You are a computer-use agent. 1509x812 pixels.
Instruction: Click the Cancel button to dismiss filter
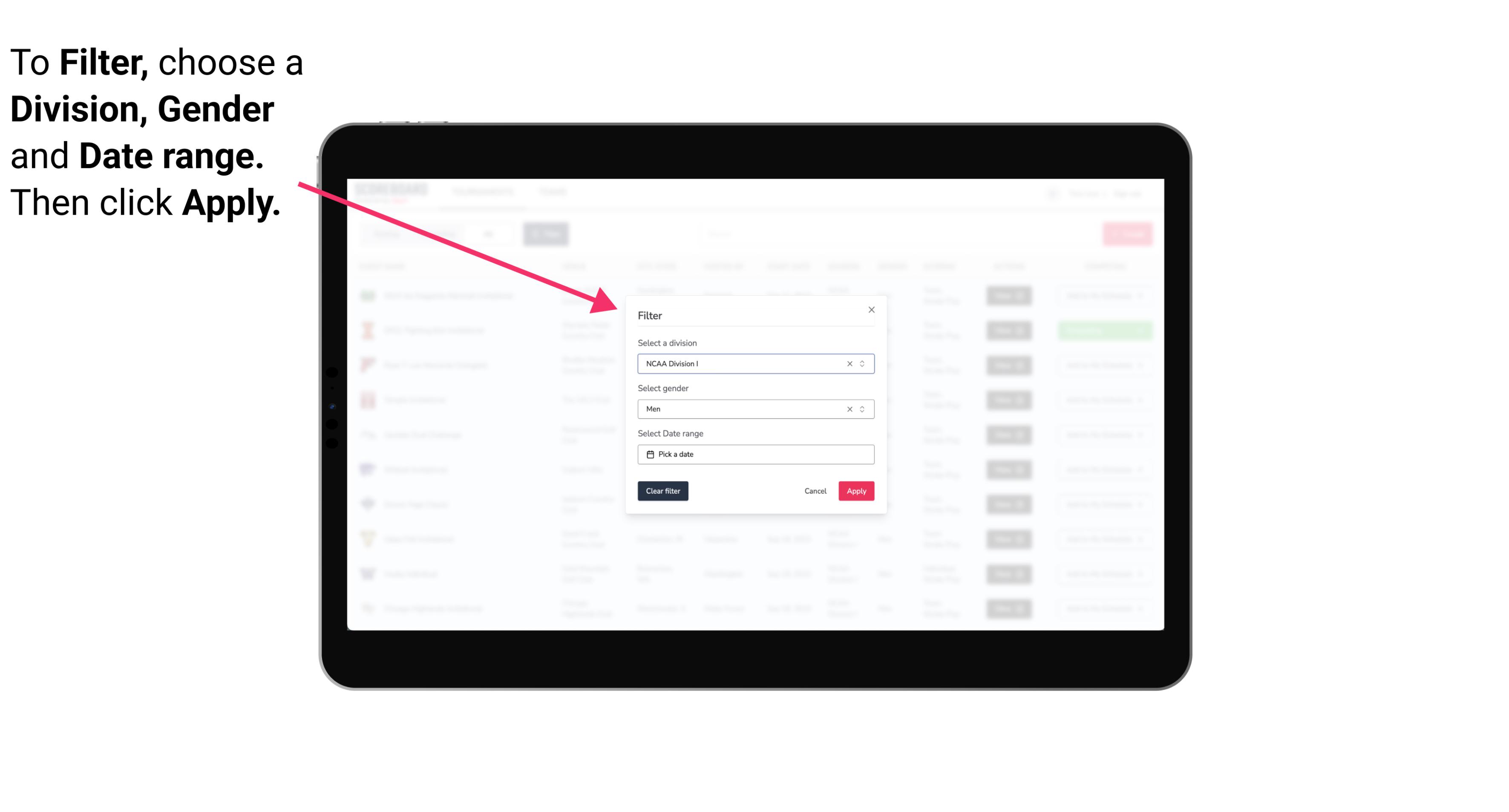(815, 491)
